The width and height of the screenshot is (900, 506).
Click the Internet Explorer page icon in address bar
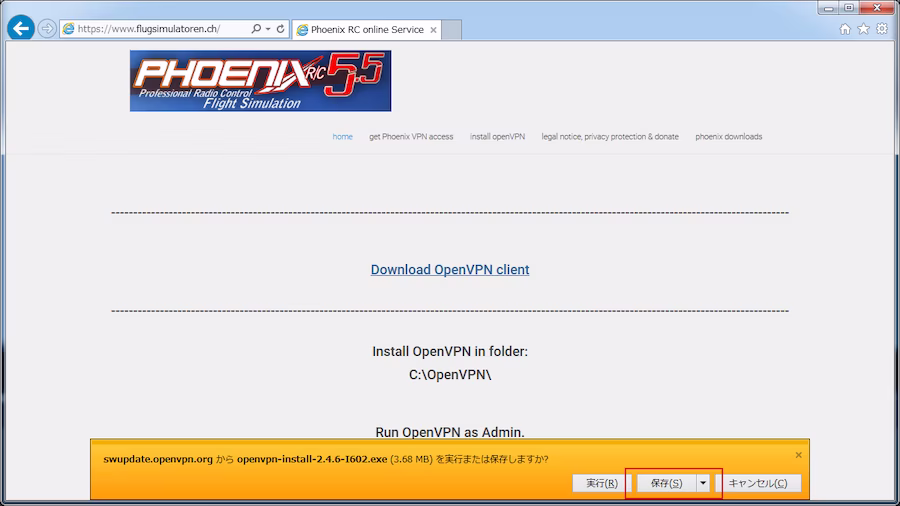coord(68,29)
